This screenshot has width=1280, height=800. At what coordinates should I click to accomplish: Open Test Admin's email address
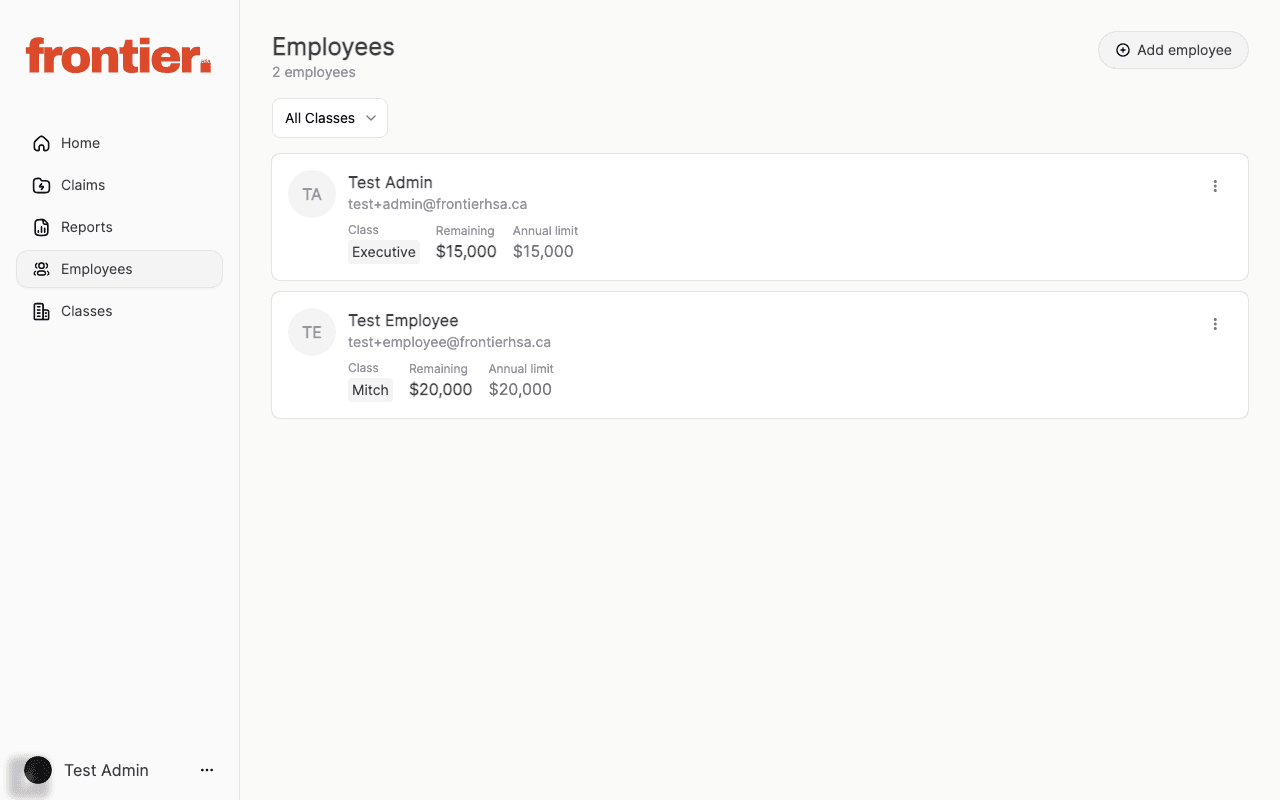pos(437,203)
